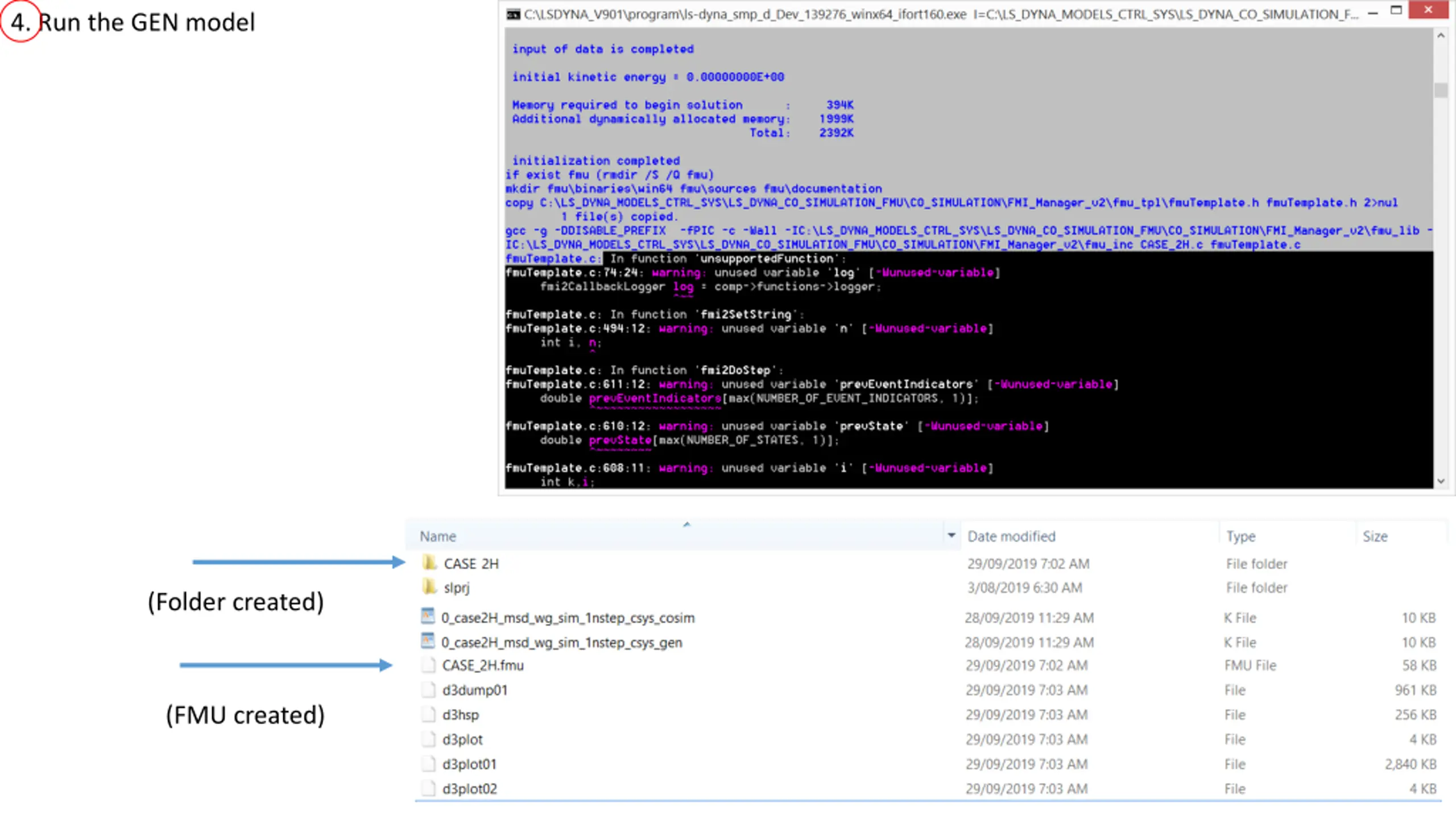
Task: Click the console window icon in title bar
Action: coord(513,14)
